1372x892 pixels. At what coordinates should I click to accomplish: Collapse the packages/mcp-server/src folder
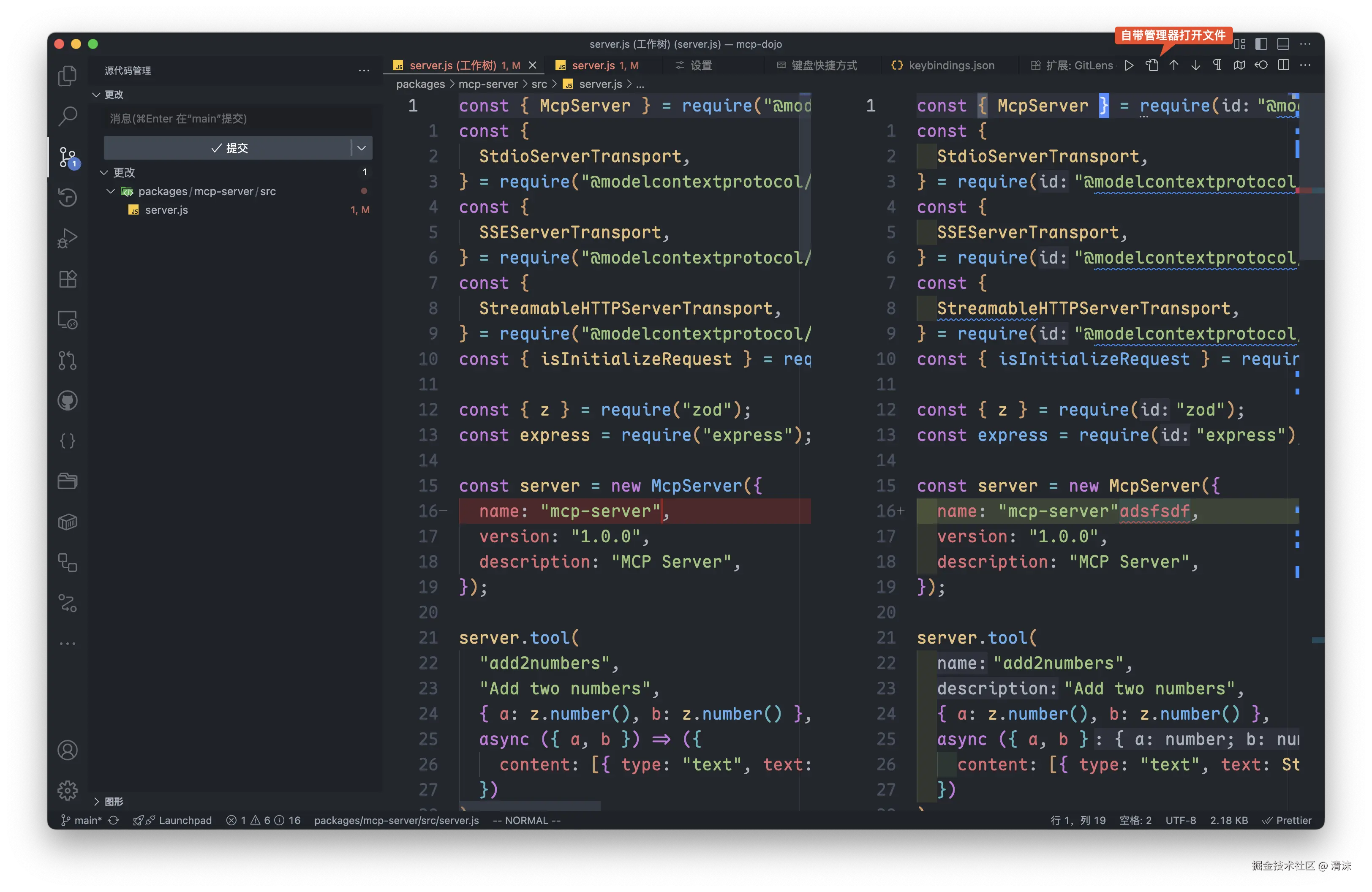[x=111, y=191]
